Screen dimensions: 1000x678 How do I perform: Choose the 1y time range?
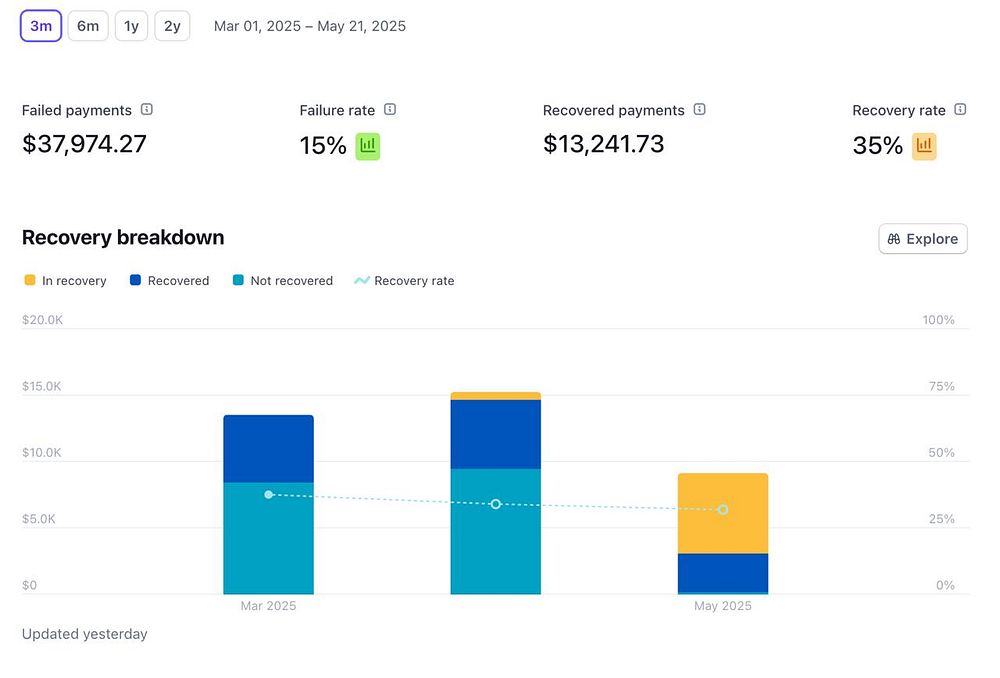(131, 26)
